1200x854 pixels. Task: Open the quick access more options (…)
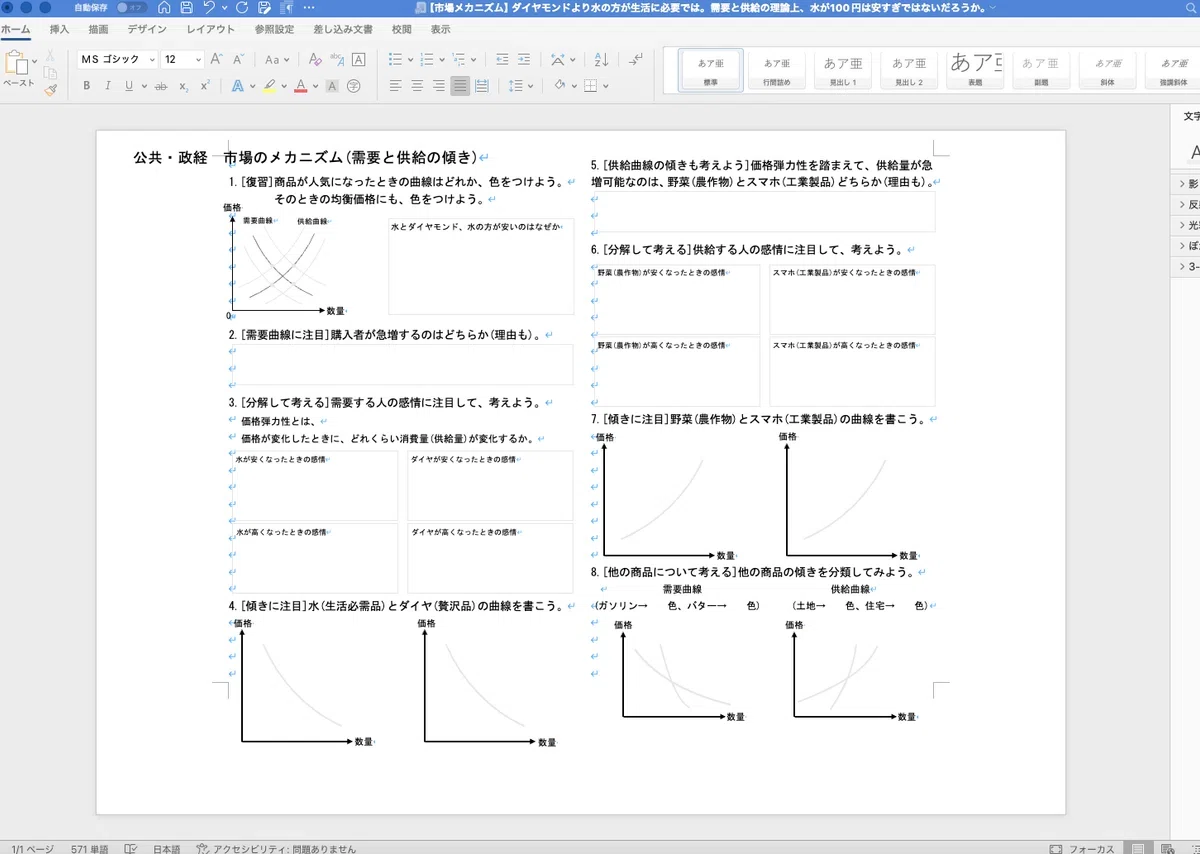(x=308, y=8)
